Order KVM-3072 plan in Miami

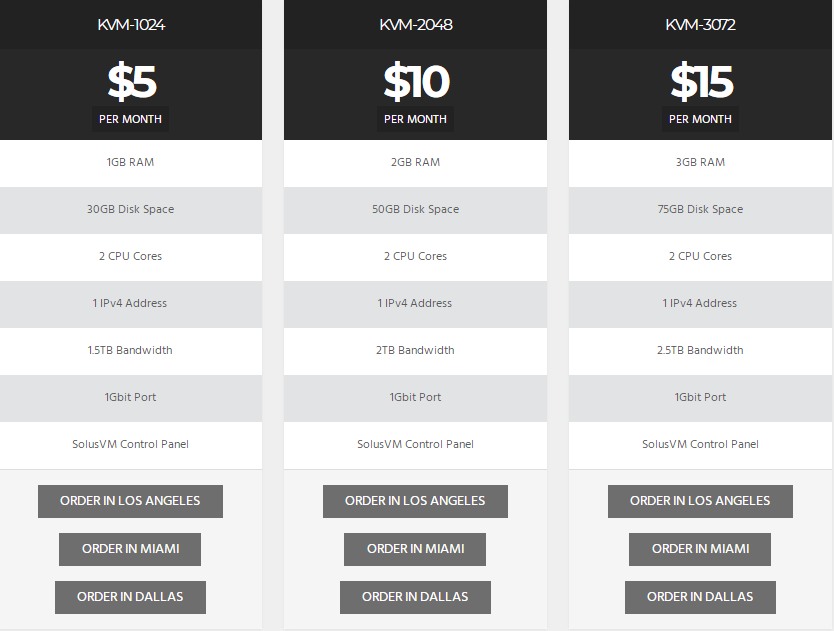tap(700, 549)
